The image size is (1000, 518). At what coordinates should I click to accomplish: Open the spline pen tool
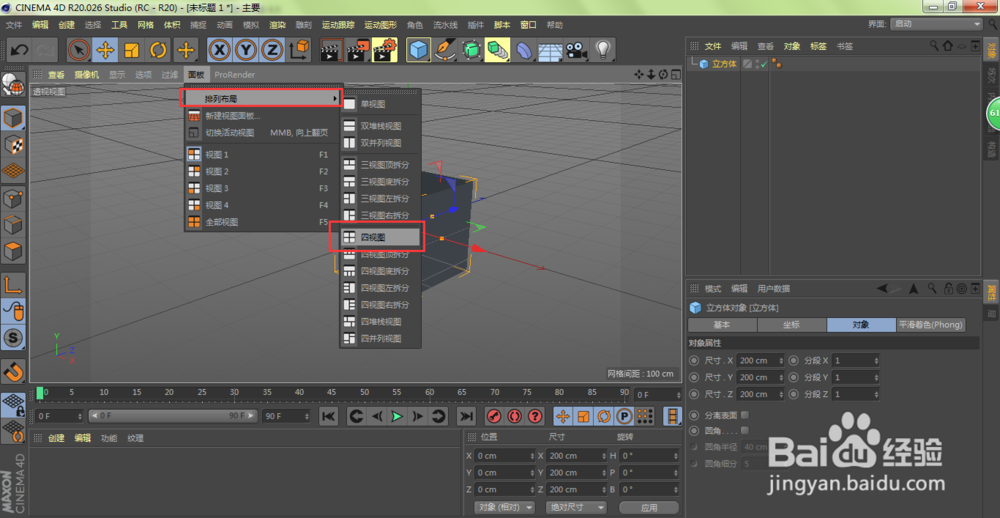445,50
